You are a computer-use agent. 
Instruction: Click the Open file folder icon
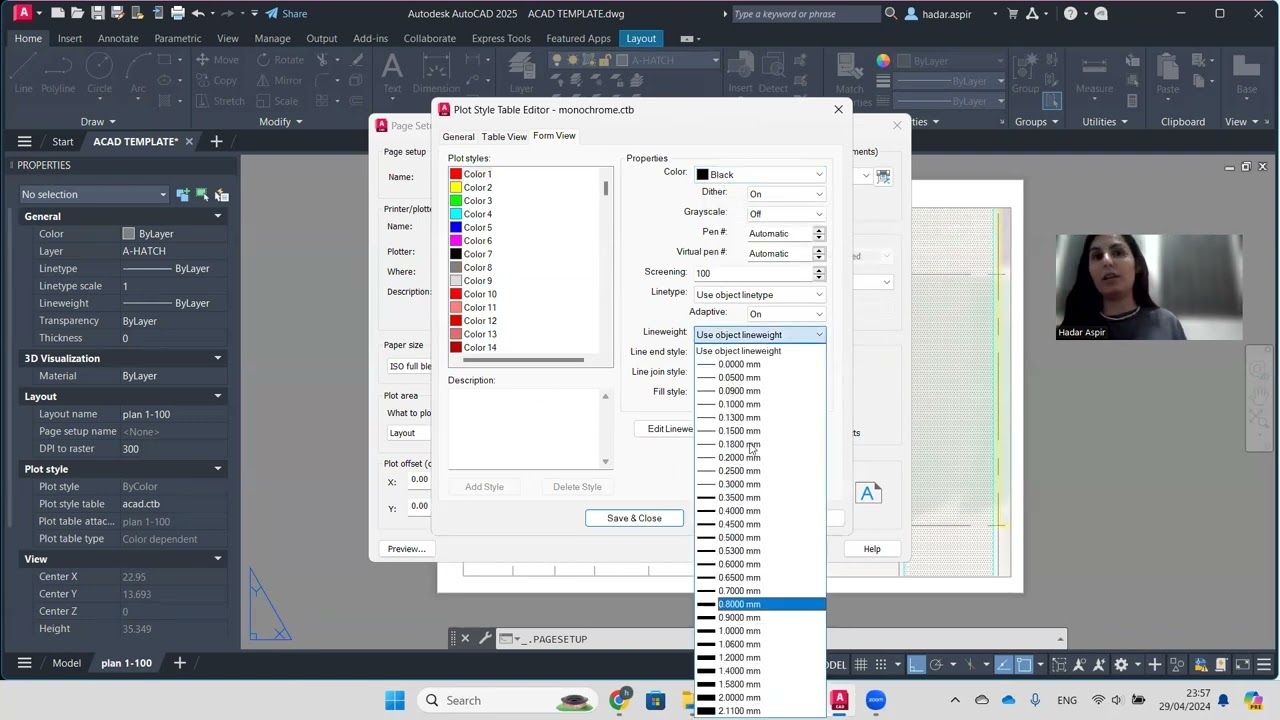[x=78, y=13]
